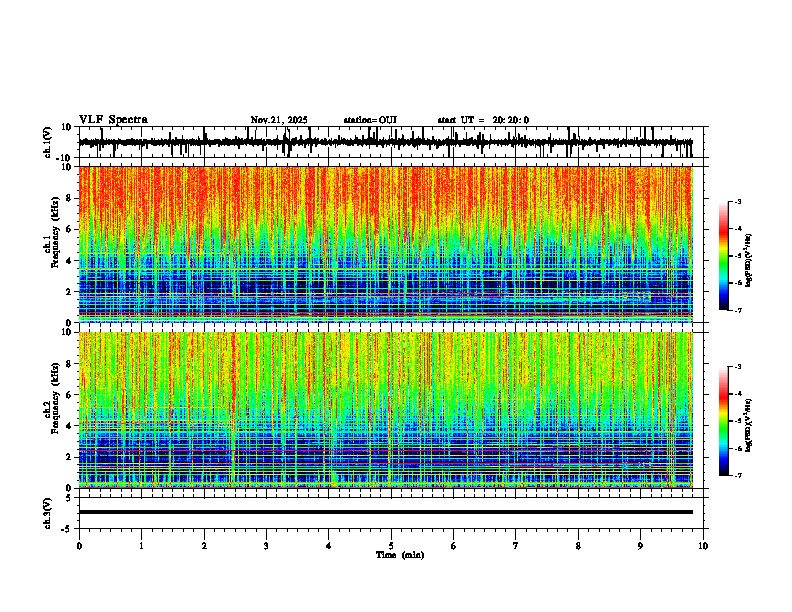Click the "-5" tick on ch.3(V) axis
Image resolution: width=792 pixels, height=612 pixels.
coord(68,529)
